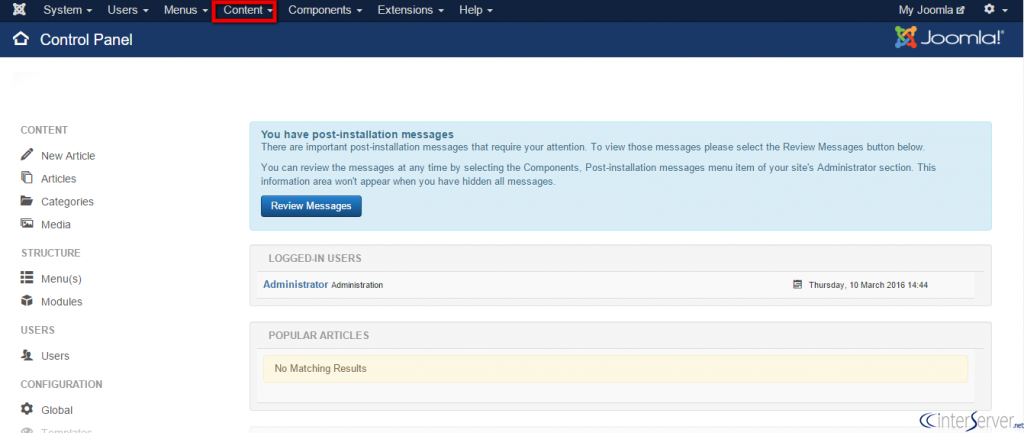Click the Joomla logo icon in top bar

coord(20,10)
